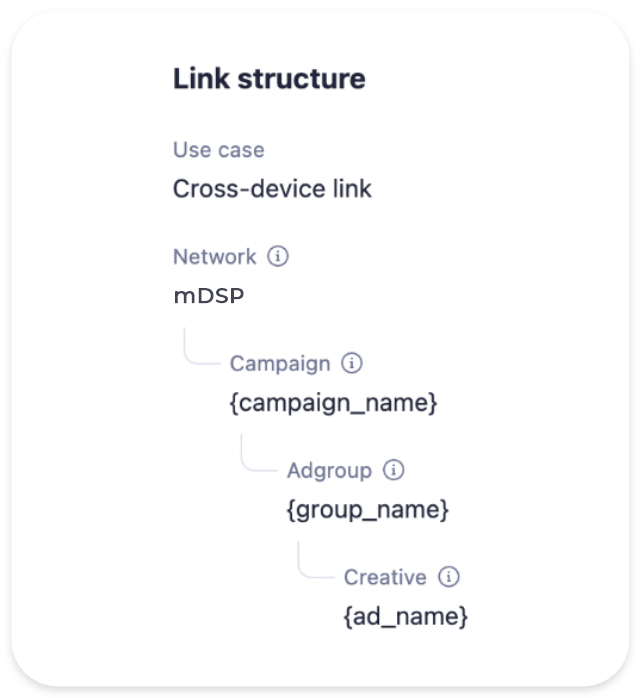Click the Campaign label

point(280,363)
